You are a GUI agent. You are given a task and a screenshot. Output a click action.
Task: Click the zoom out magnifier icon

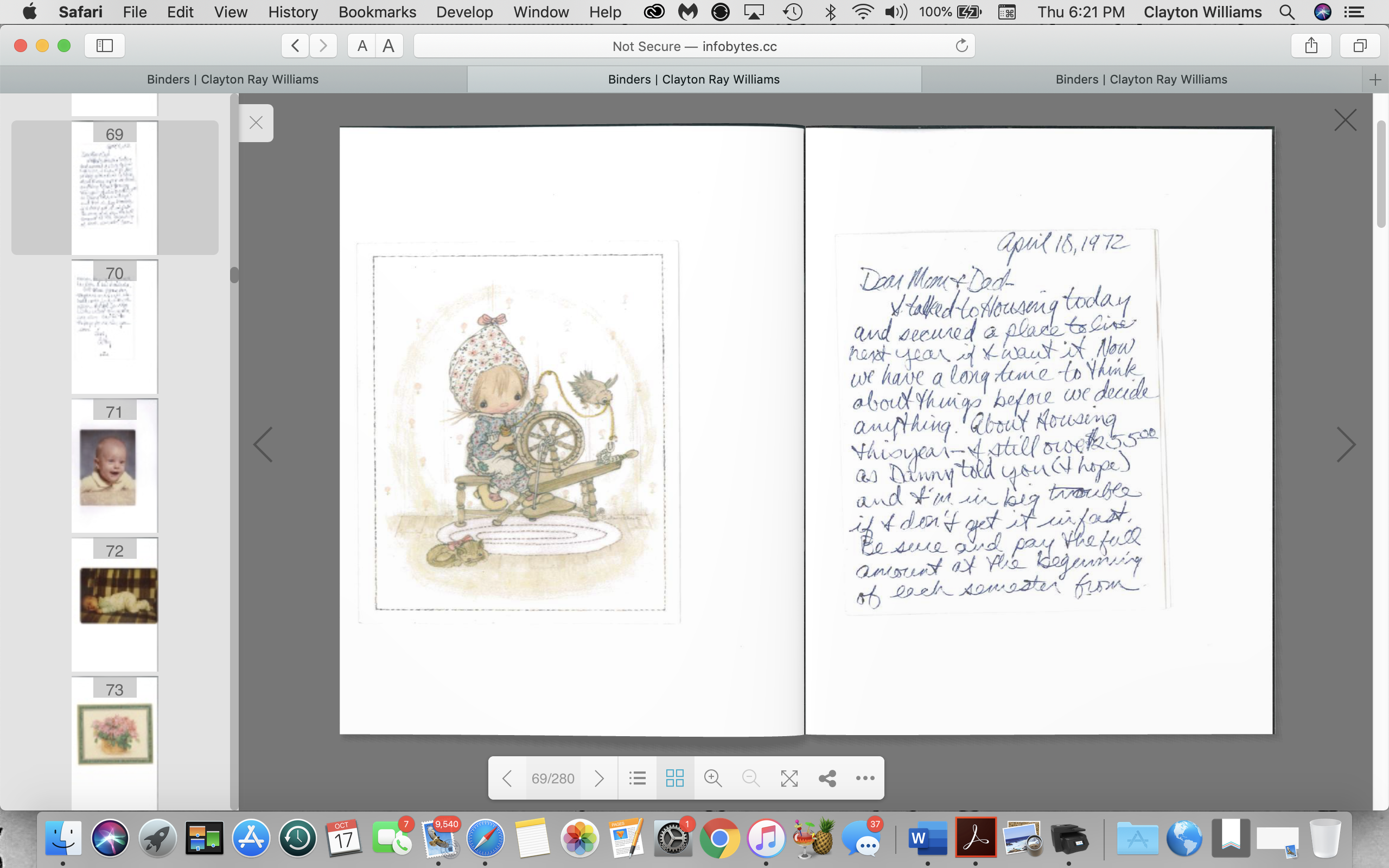coord(751,778)
